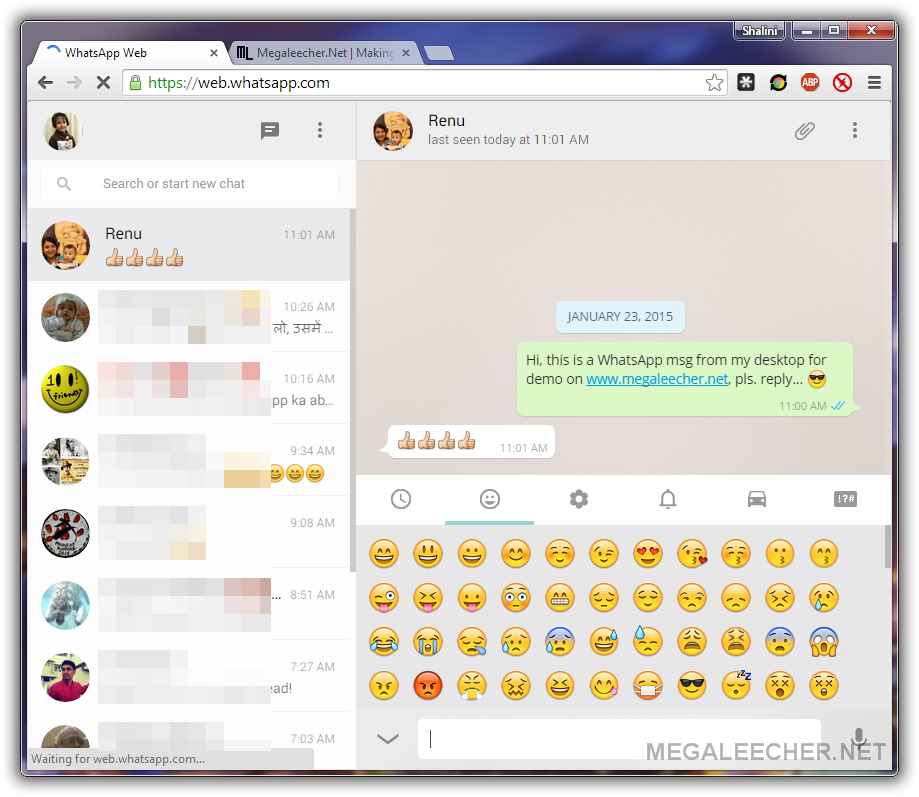Insert the heart-eyes emoji
The width and height of the screenshot is (919, 797).
click(648, 554)
